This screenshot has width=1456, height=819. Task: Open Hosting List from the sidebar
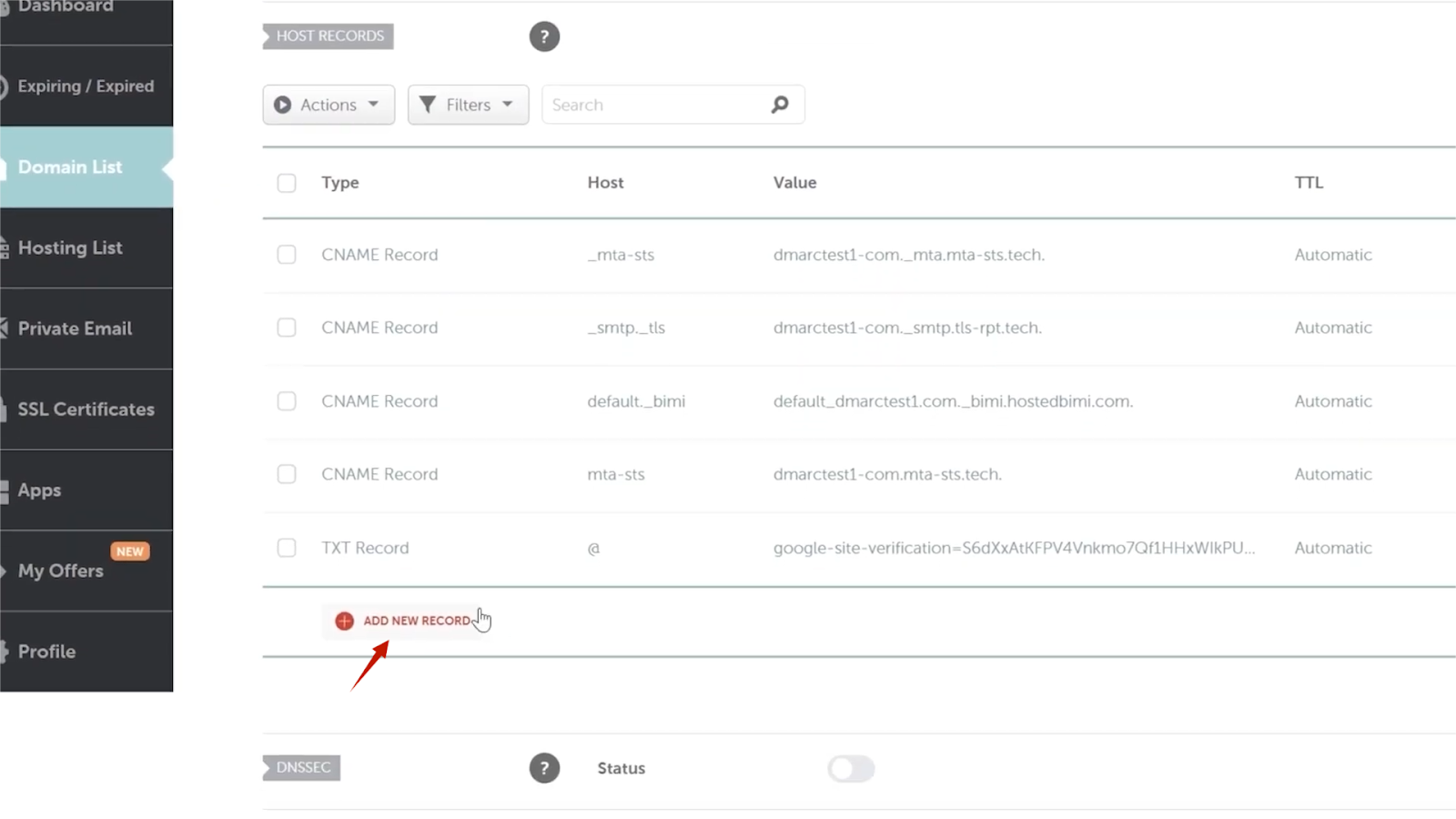(x=70, y=248)
